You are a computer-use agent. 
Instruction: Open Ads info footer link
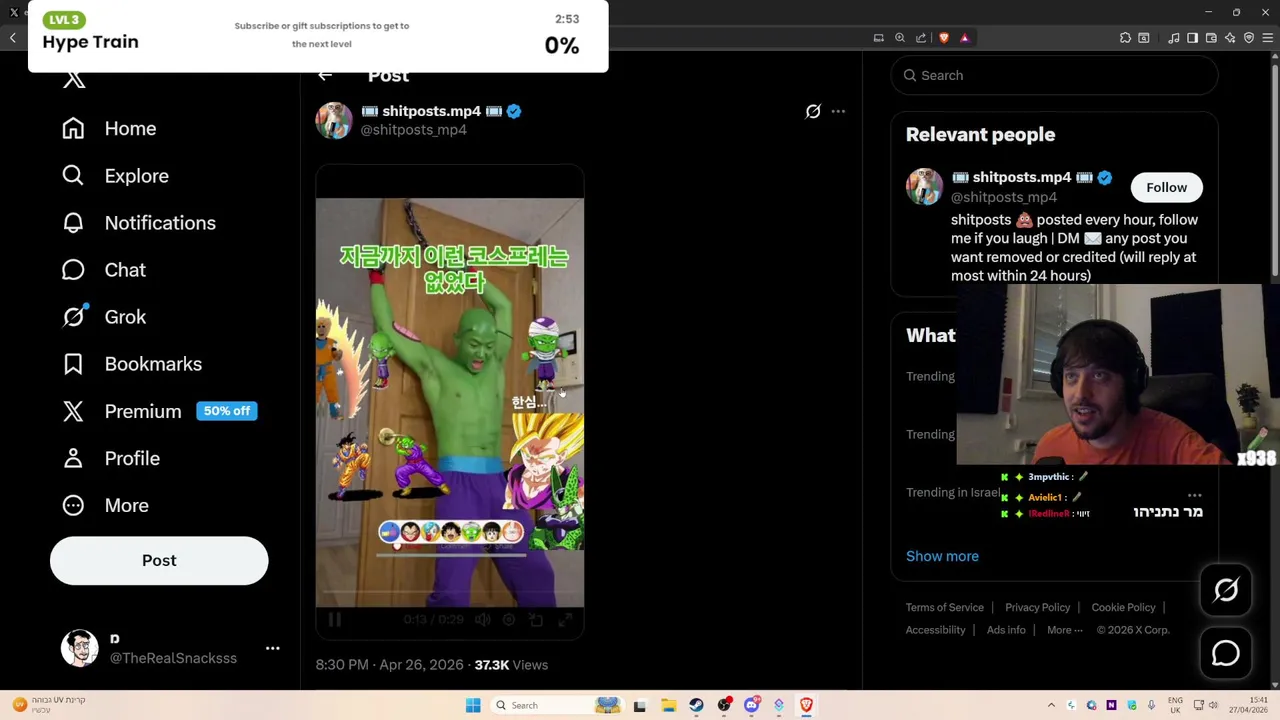[x=1006, y=630]
